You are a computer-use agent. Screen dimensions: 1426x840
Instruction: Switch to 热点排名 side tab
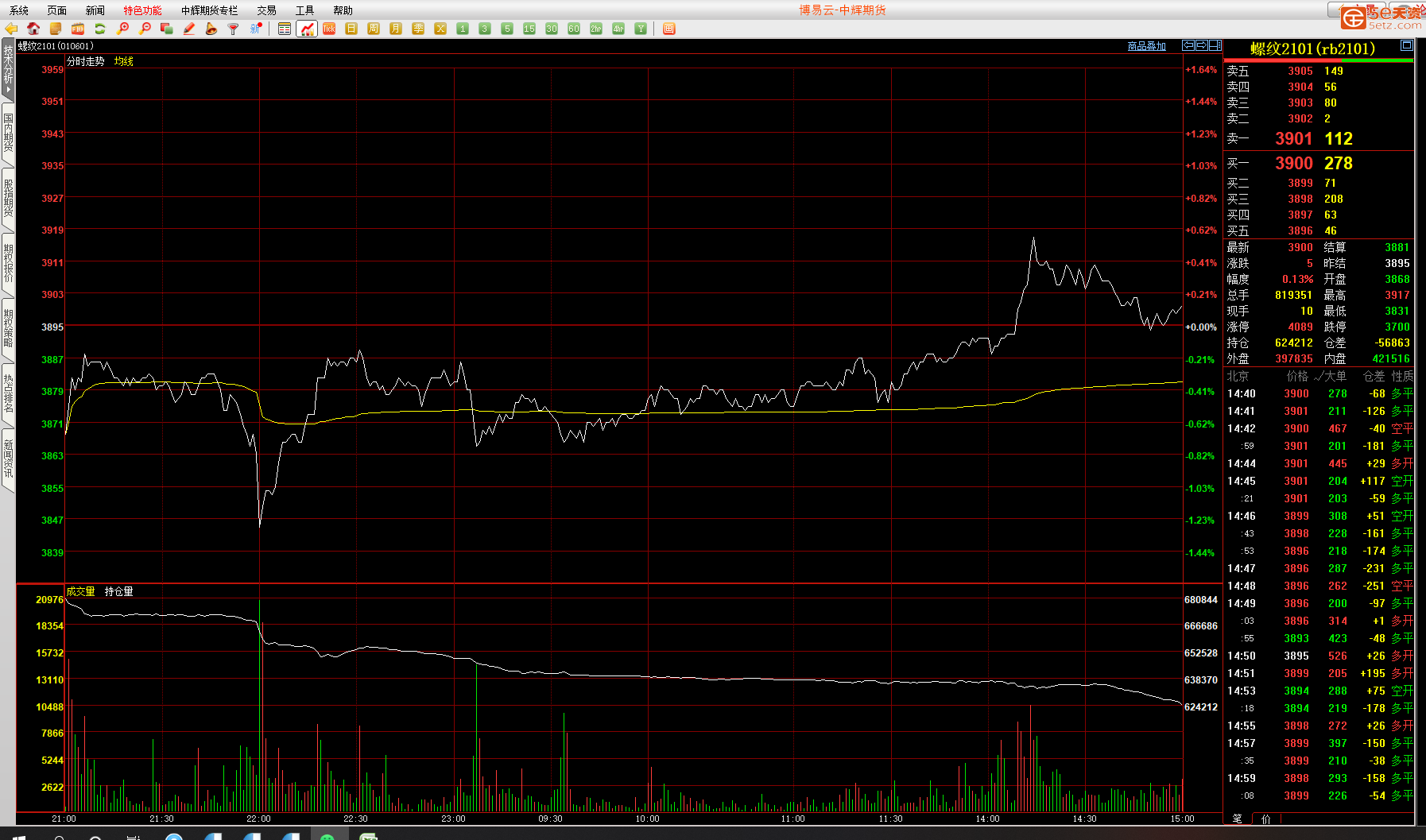pos(8,393)
